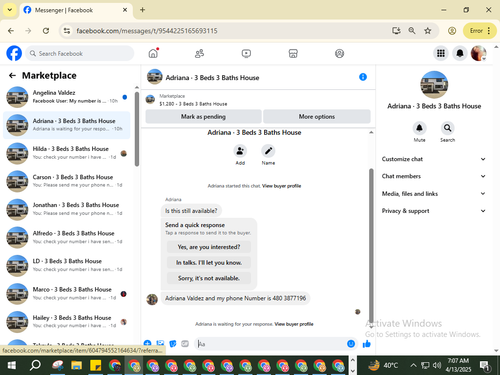Open the Video icon in top navigation
Image resolution: width=500 pixels, height=375 pixels.
[x=246, y=53]
